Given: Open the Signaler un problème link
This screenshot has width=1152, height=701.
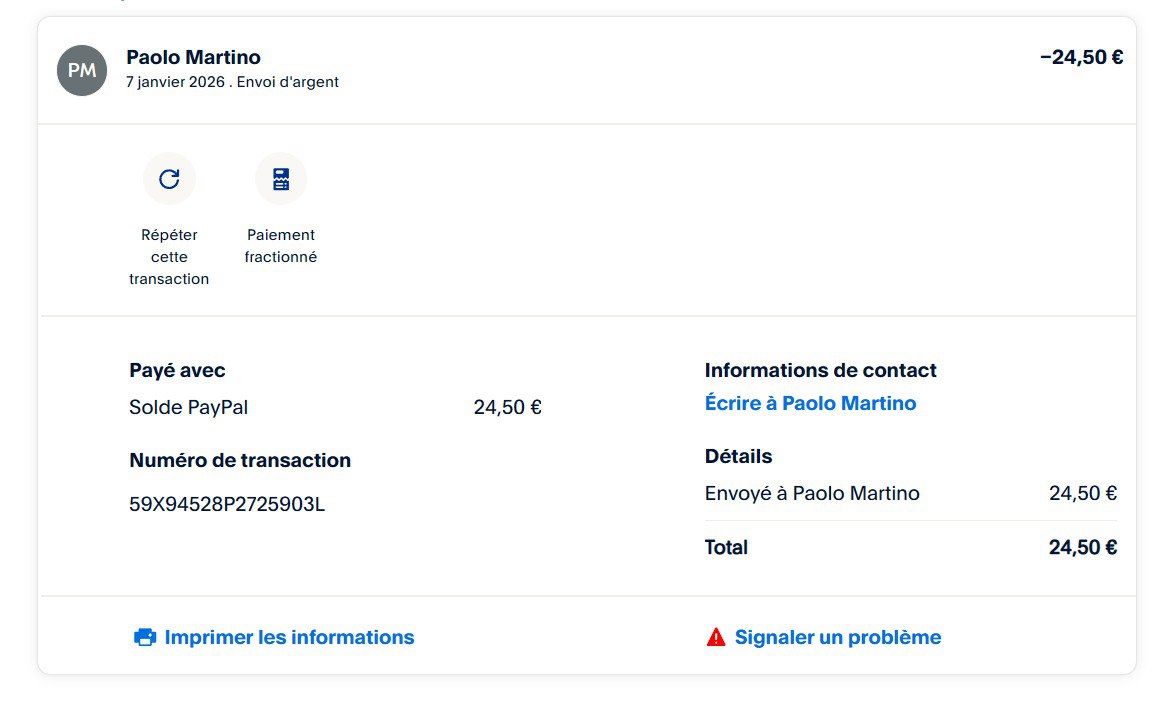Looking at the screenshot, I should 837,637.
